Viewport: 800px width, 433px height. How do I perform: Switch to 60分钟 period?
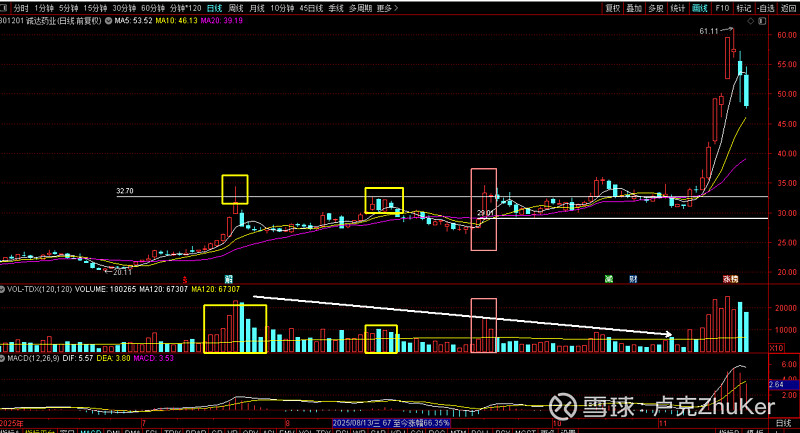tap(153, 8)
